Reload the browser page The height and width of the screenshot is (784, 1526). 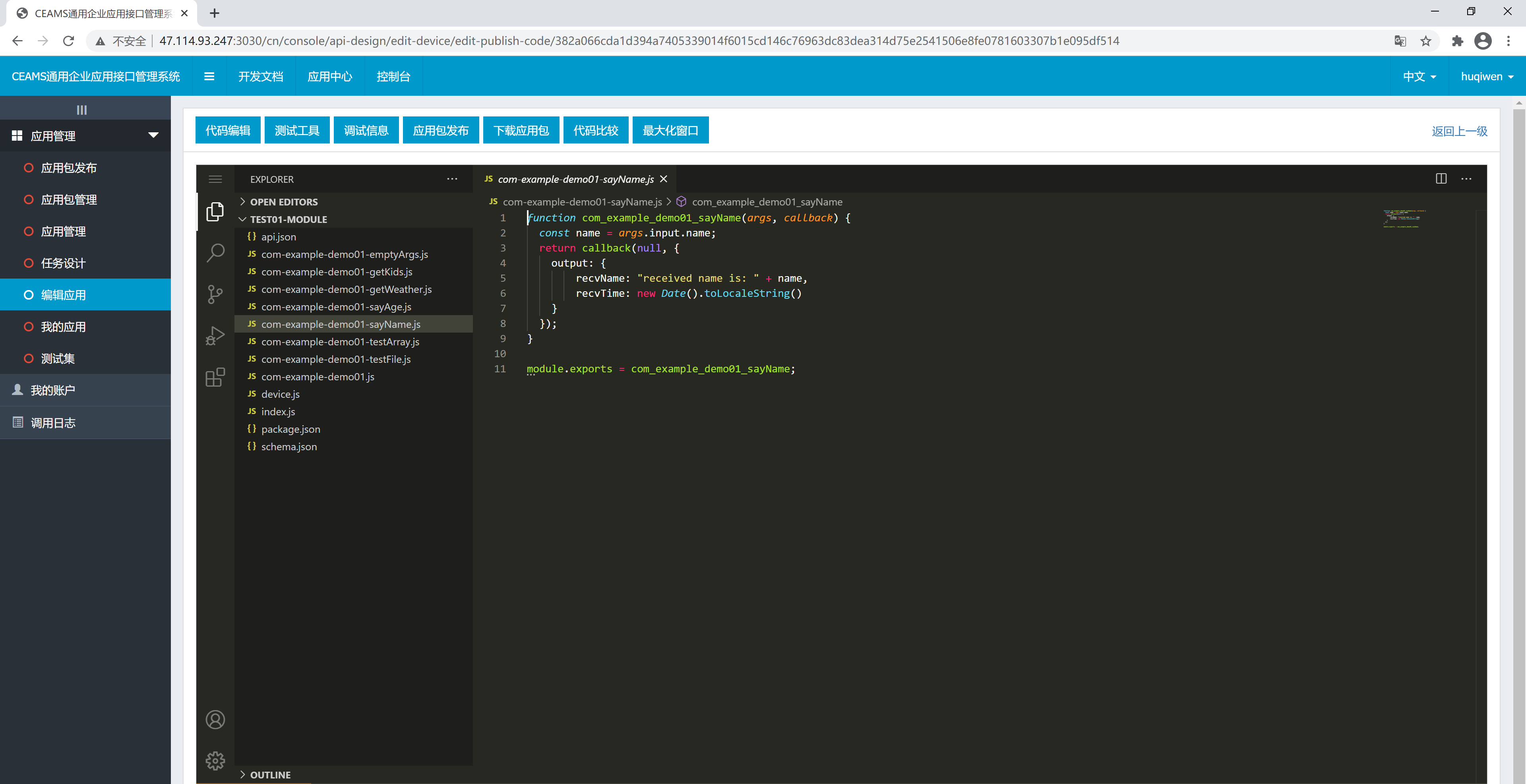(69, 41)
